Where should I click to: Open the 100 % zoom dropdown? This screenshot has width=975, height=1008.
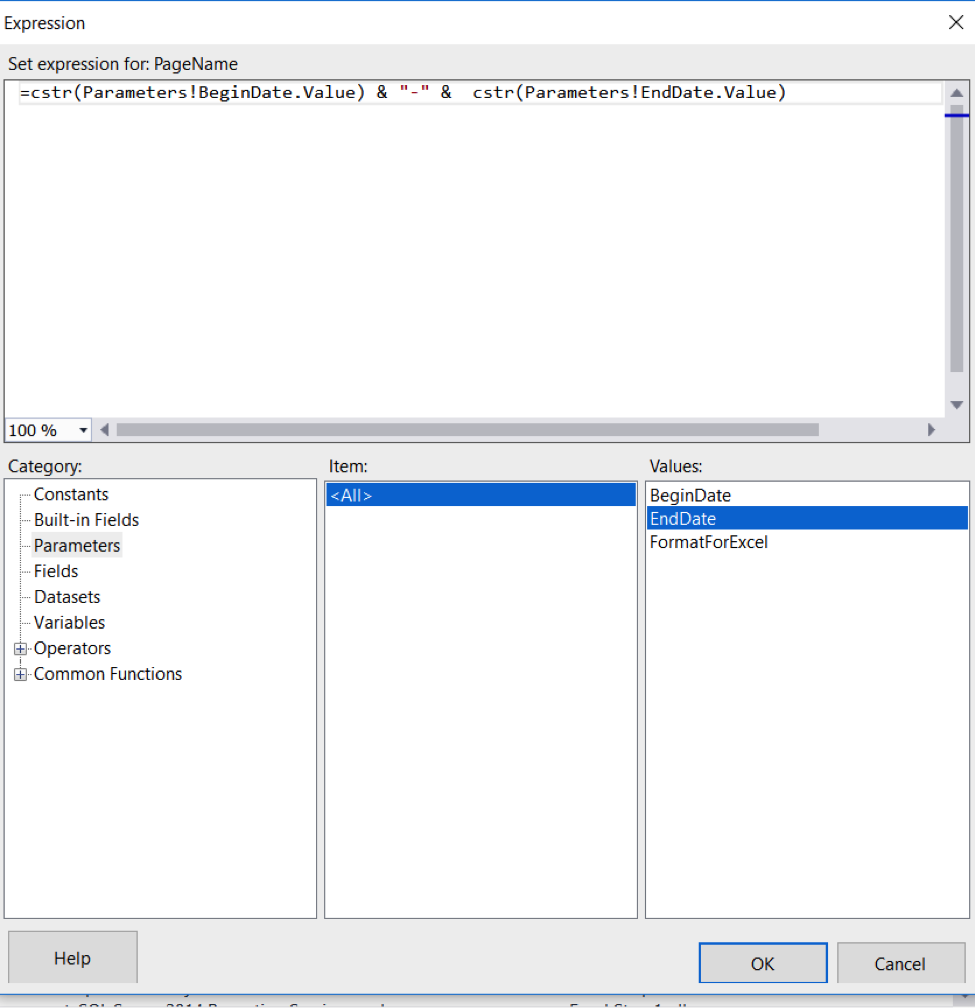[83, 430]
